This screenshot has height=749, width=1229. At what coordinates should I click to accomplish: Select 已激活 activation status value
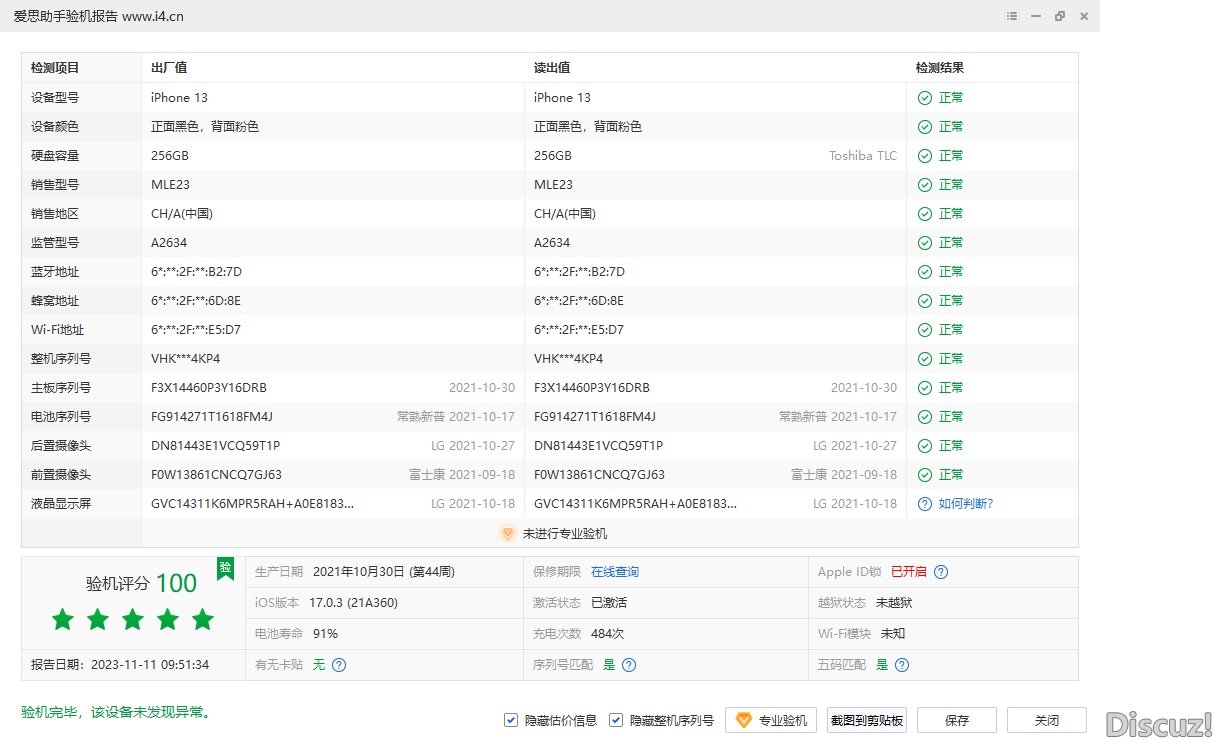click(x=609, y=603)
